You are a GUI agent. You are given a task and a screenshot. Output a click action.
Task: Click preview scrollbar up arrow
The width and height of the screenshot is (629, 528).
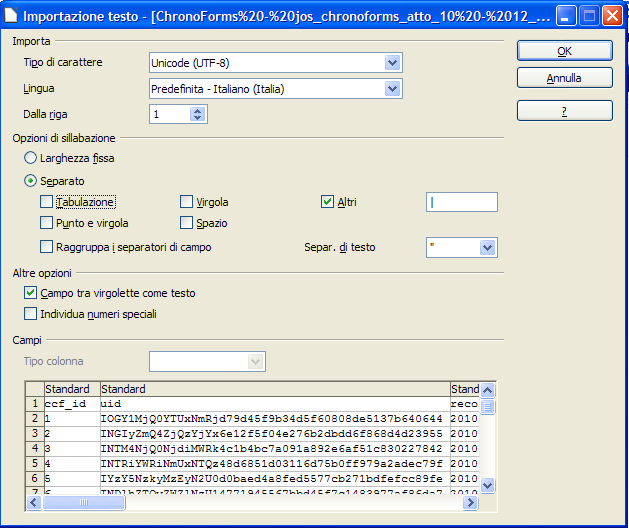point(487,390)
